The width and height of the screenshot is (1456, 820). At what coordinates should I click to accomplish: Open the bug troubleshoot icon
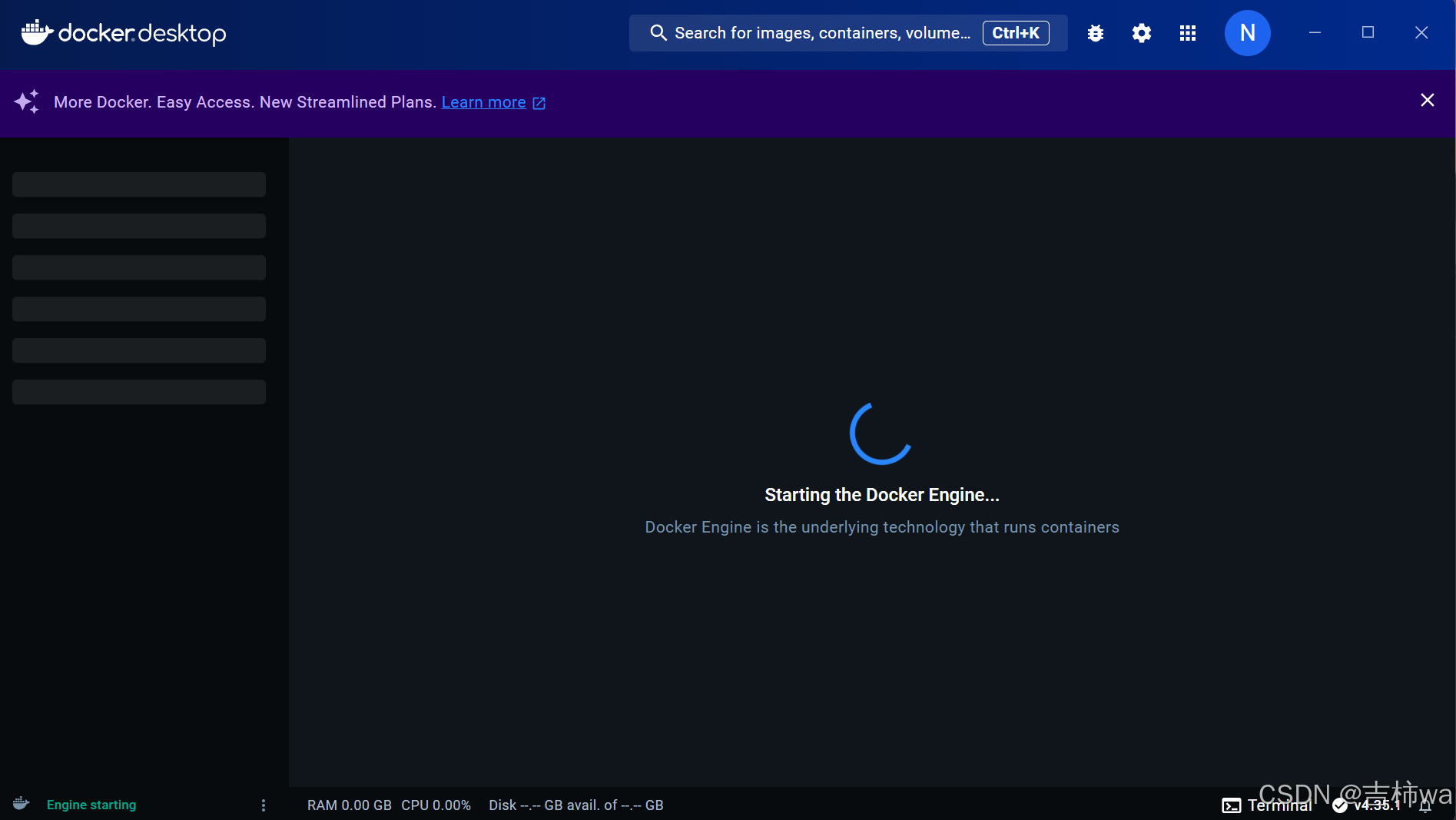tap(1096, 33)
